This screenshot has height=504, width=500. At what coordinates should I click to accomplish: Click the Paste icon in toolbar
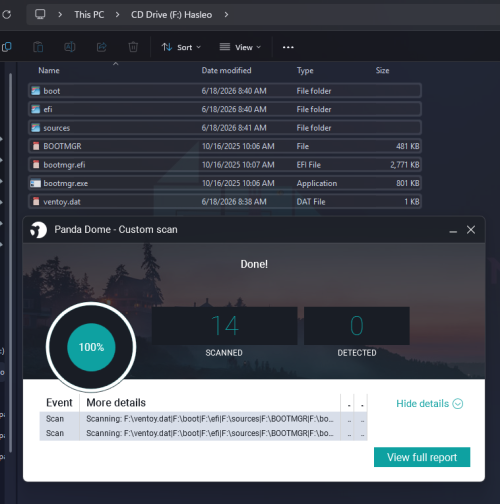[38, 47]
